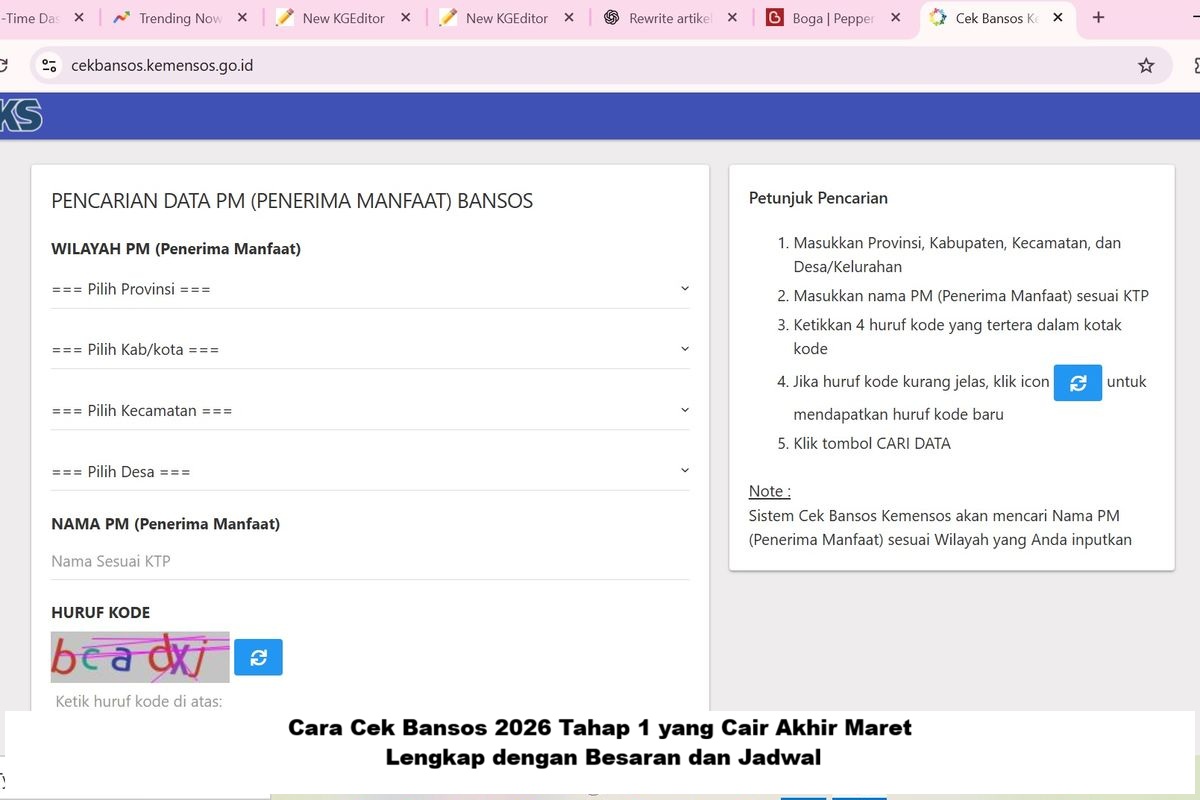Bookmark this page with the star icon
This screenshot has width=1200, height=800.
(1146, 66)
